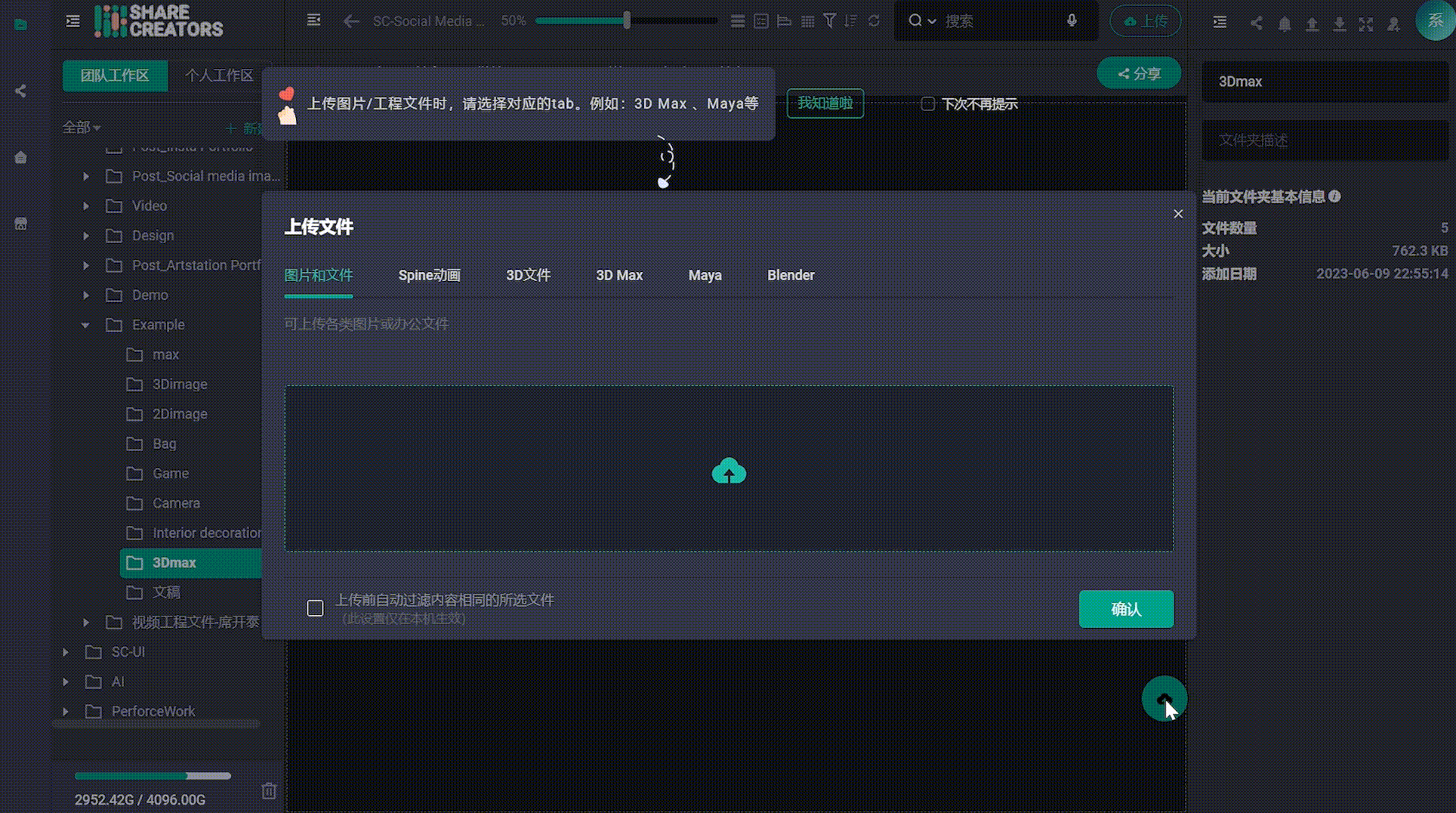Click the 文件夹描述 description field
Viewport: 1456px width, 813px height.
(x=1325, y=141)
